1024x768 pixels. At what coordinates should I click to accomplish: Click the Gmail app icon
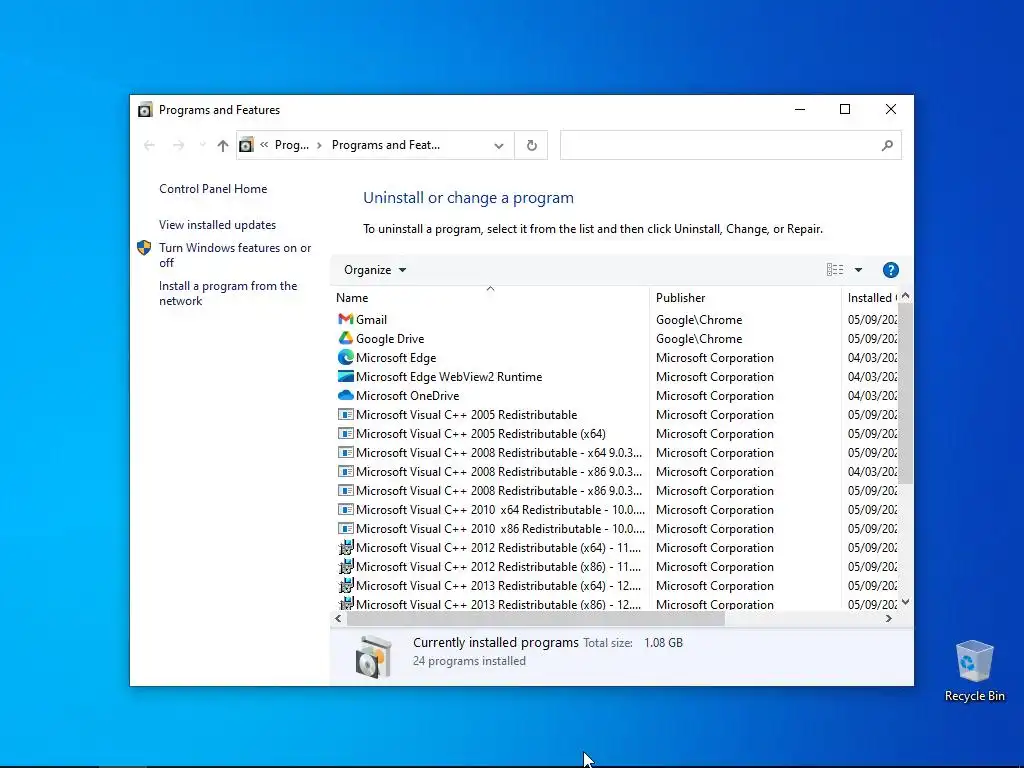[x=345, y=319]
